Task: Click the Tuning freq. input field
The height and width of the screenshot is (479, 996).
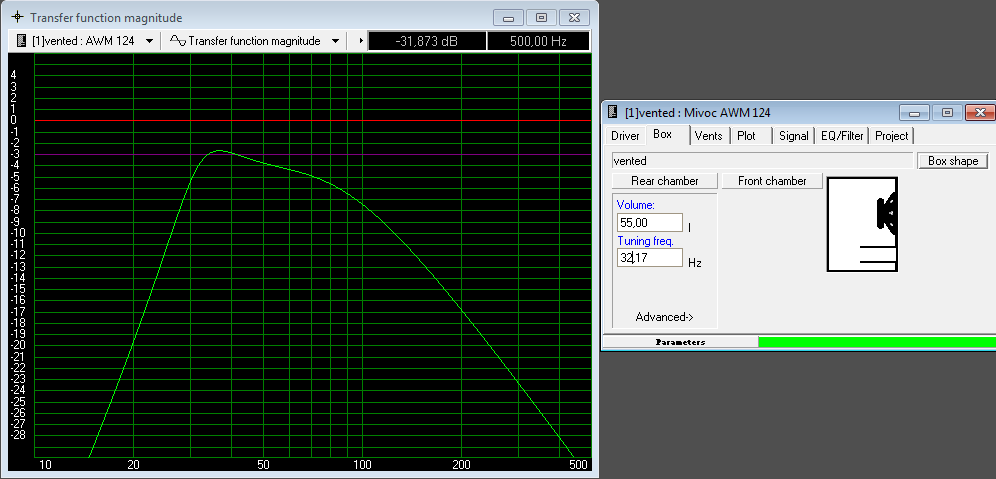Action: (x=649, y=258)
